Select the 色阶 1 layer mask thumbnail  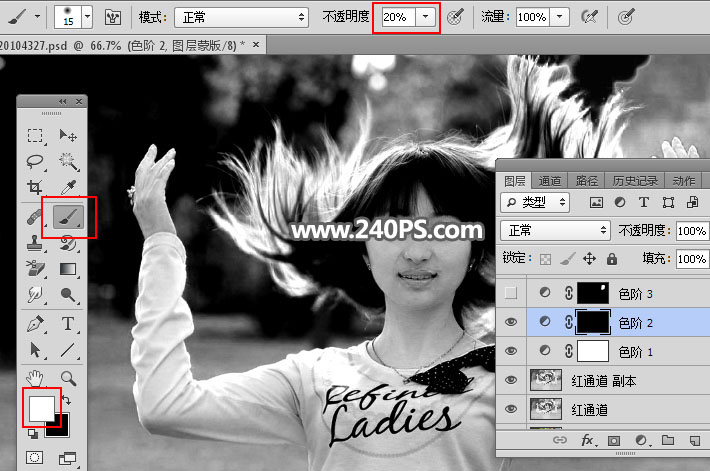pyautogui.click(x=594, y=351)
